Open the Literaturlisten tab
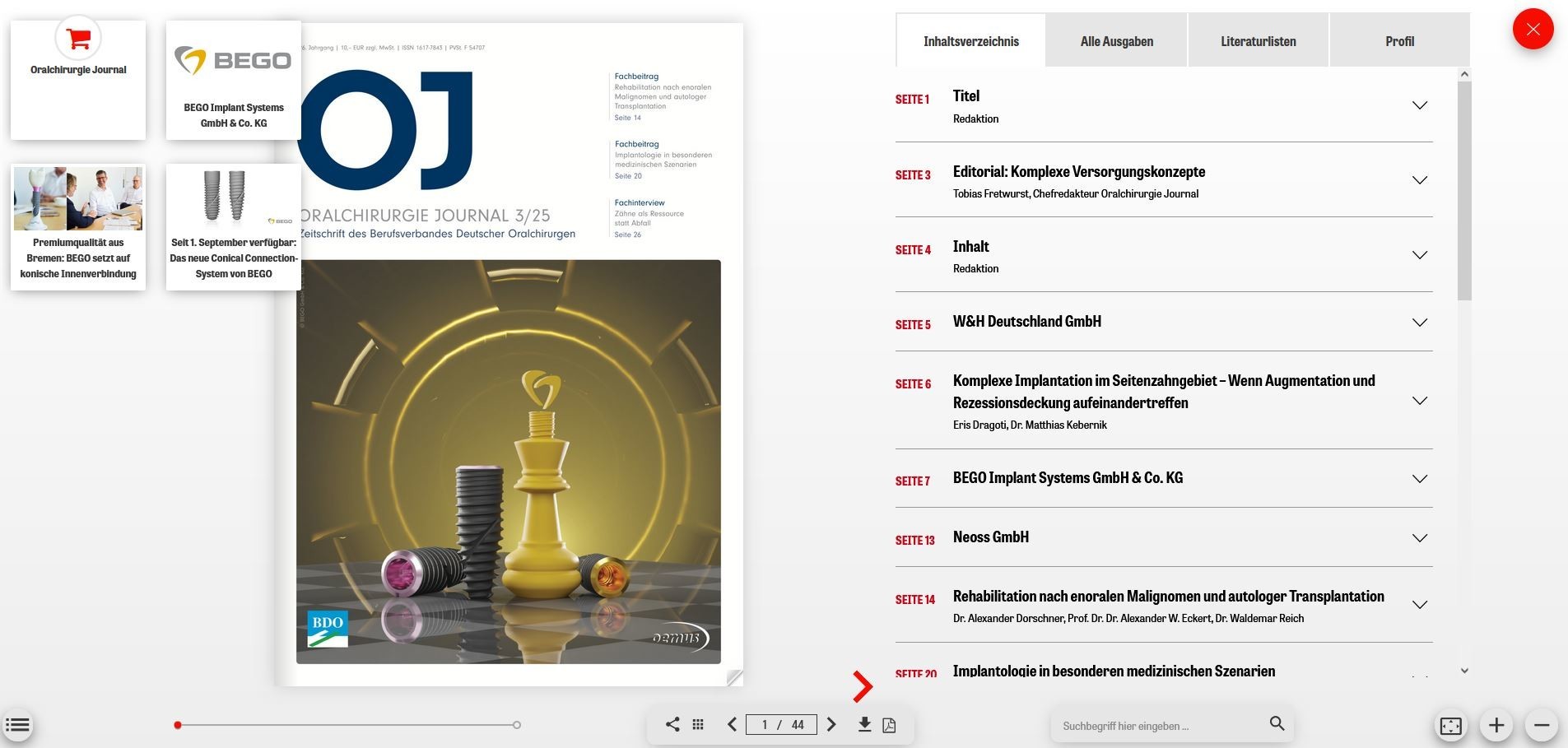The height and width of the screenshot is (748, 1568). [x=1259, y=41]
